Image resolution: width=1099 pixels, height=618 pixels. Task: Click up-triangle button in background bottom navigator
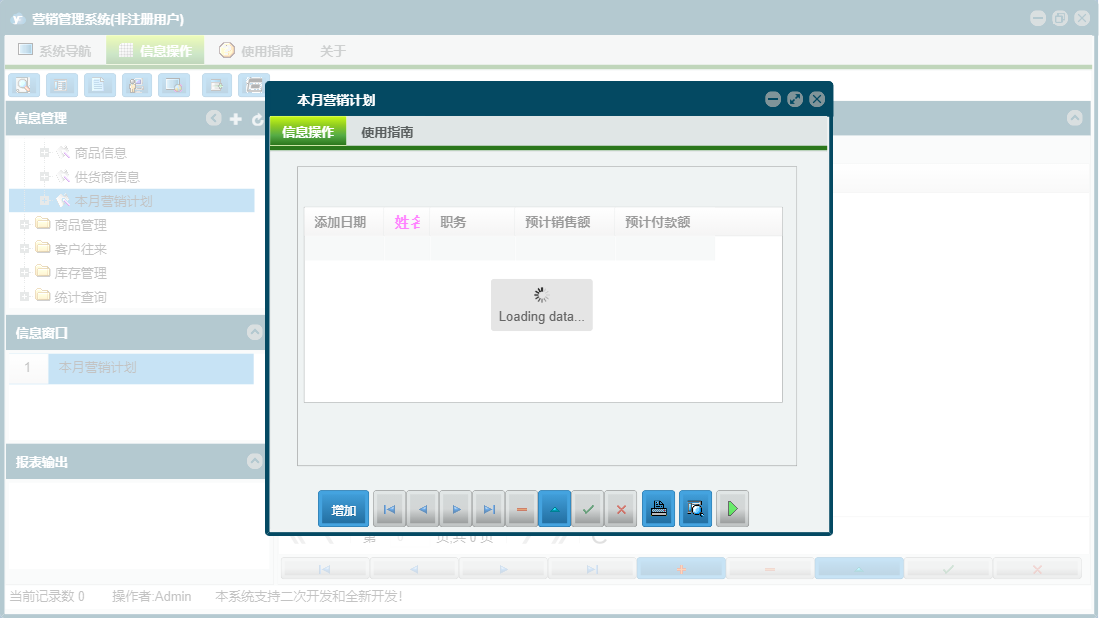(x=859, y=569)
